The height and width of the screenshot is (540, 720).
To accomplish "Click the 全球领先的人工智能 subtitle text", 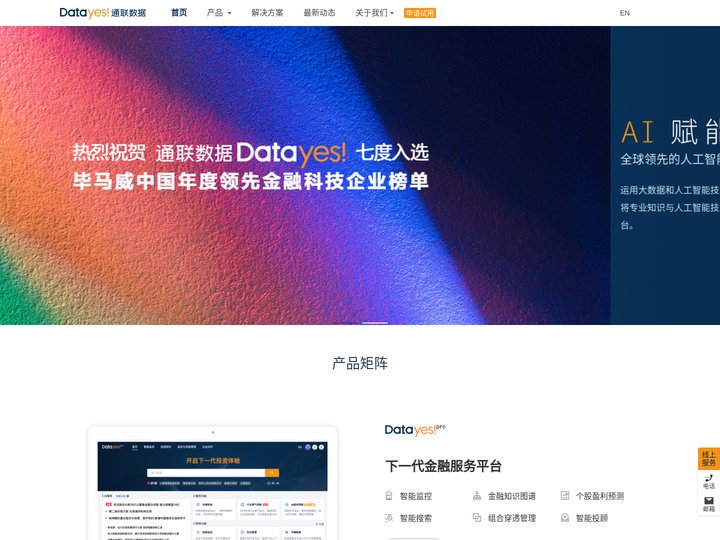I will [670, 159].
